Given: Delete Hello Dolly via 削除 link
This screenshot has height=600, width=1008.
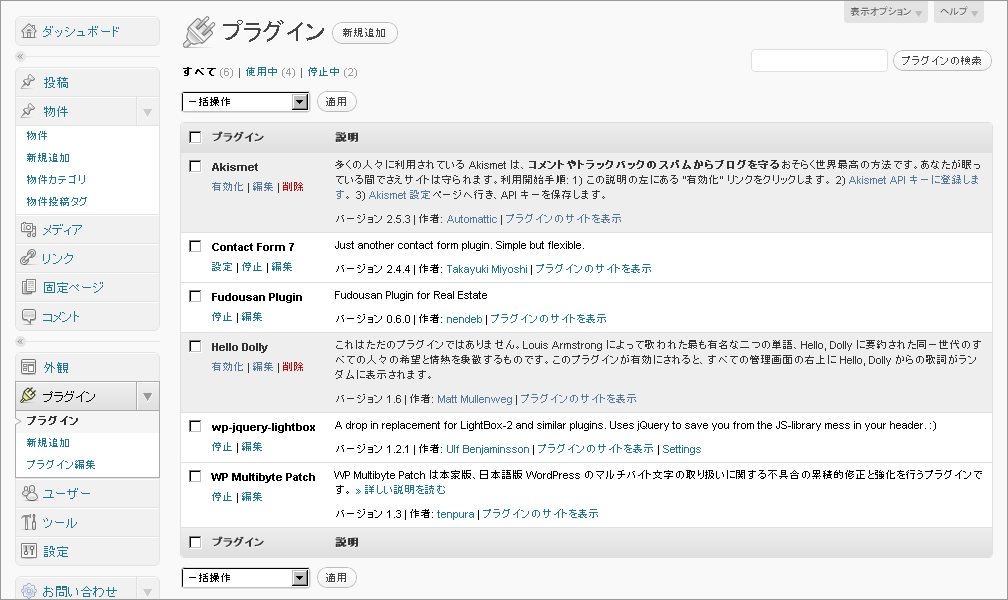Looking at the screenshot, I should click(292, 367).
